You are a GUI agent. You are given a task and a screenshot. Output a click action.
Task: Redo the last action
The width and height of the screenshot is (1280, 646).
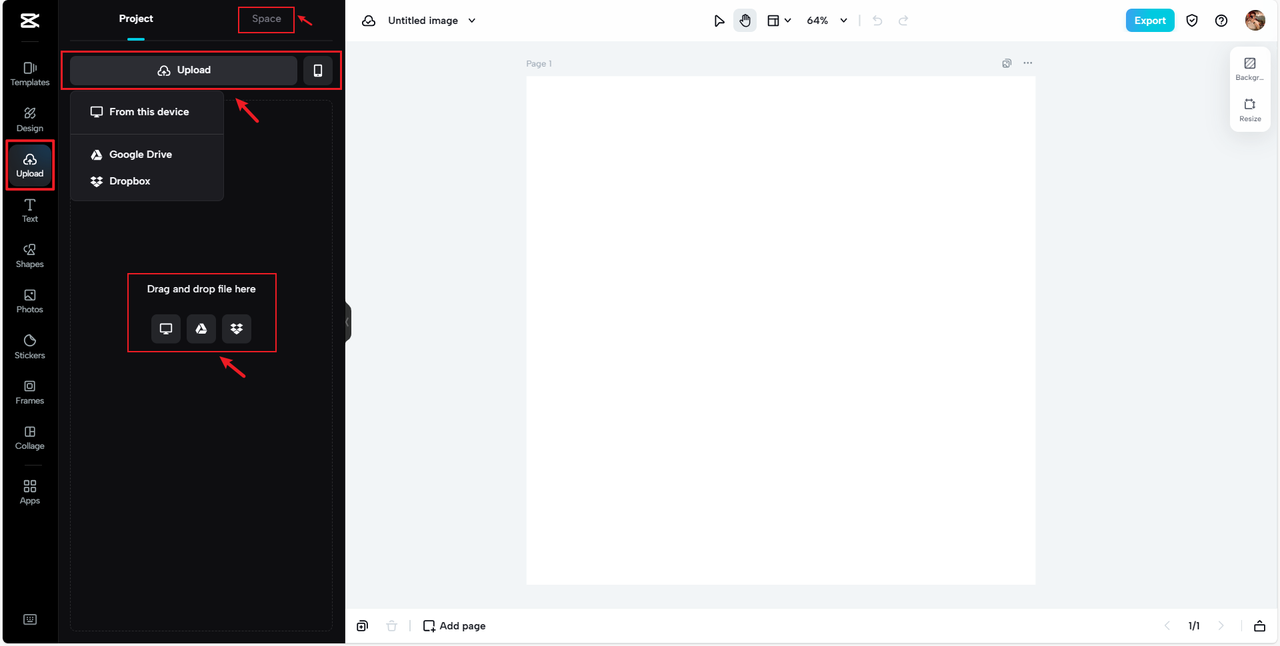point(903,20)
